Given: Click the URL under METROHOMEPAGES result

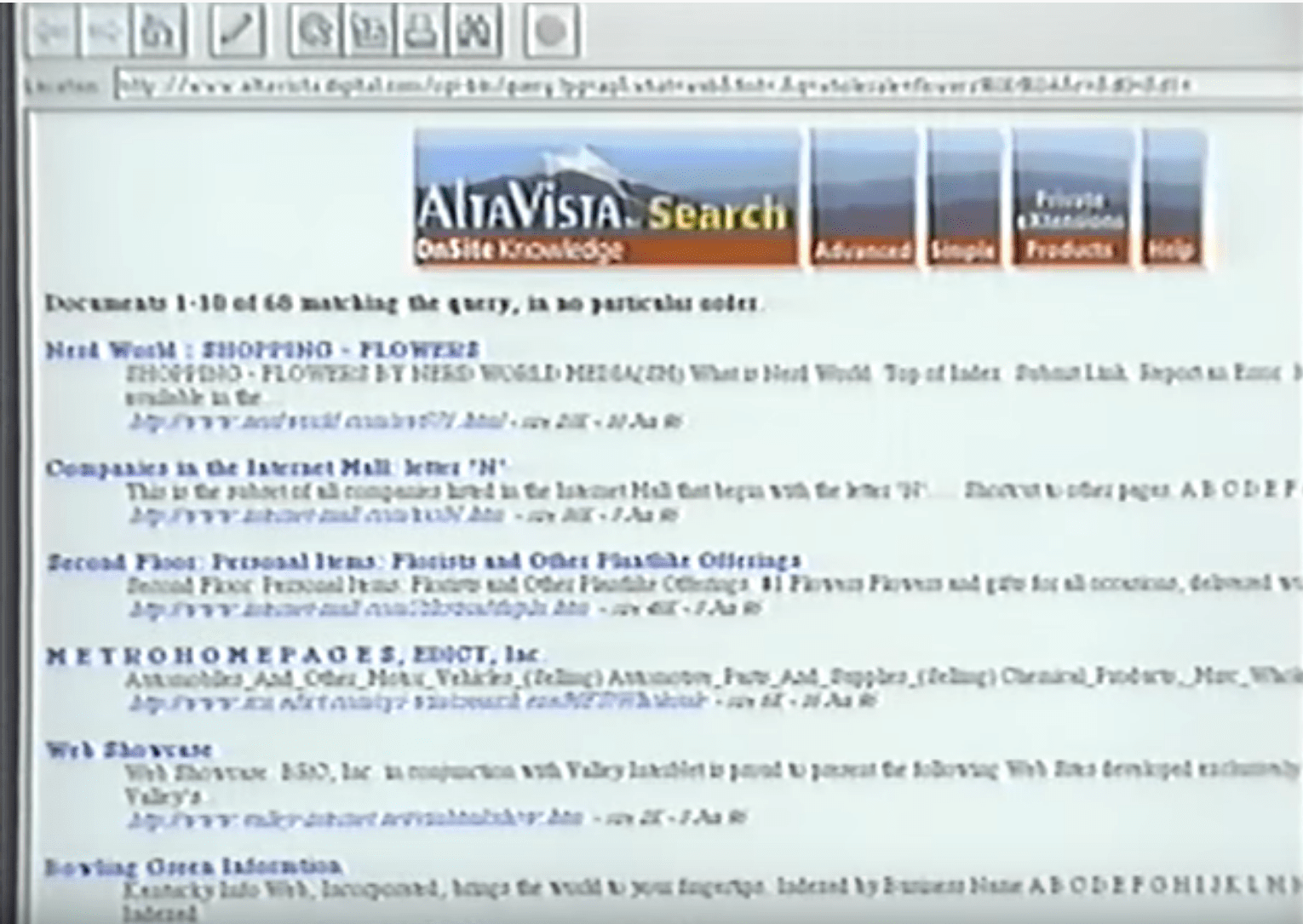Looking at the screenshot, I should 418,702.
